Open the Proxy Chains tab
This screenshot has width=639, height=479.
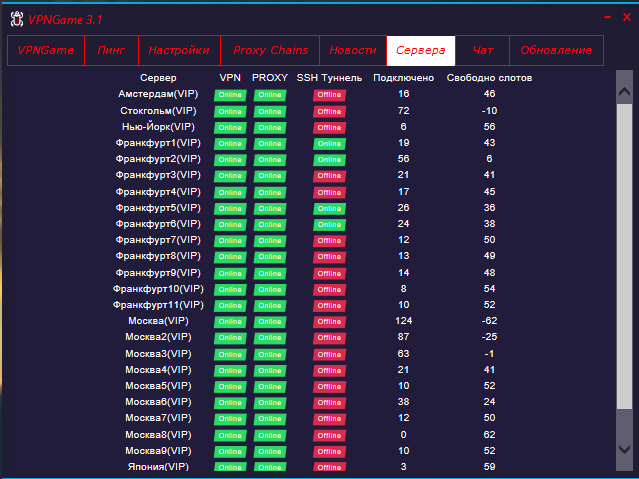pos(271,50)
